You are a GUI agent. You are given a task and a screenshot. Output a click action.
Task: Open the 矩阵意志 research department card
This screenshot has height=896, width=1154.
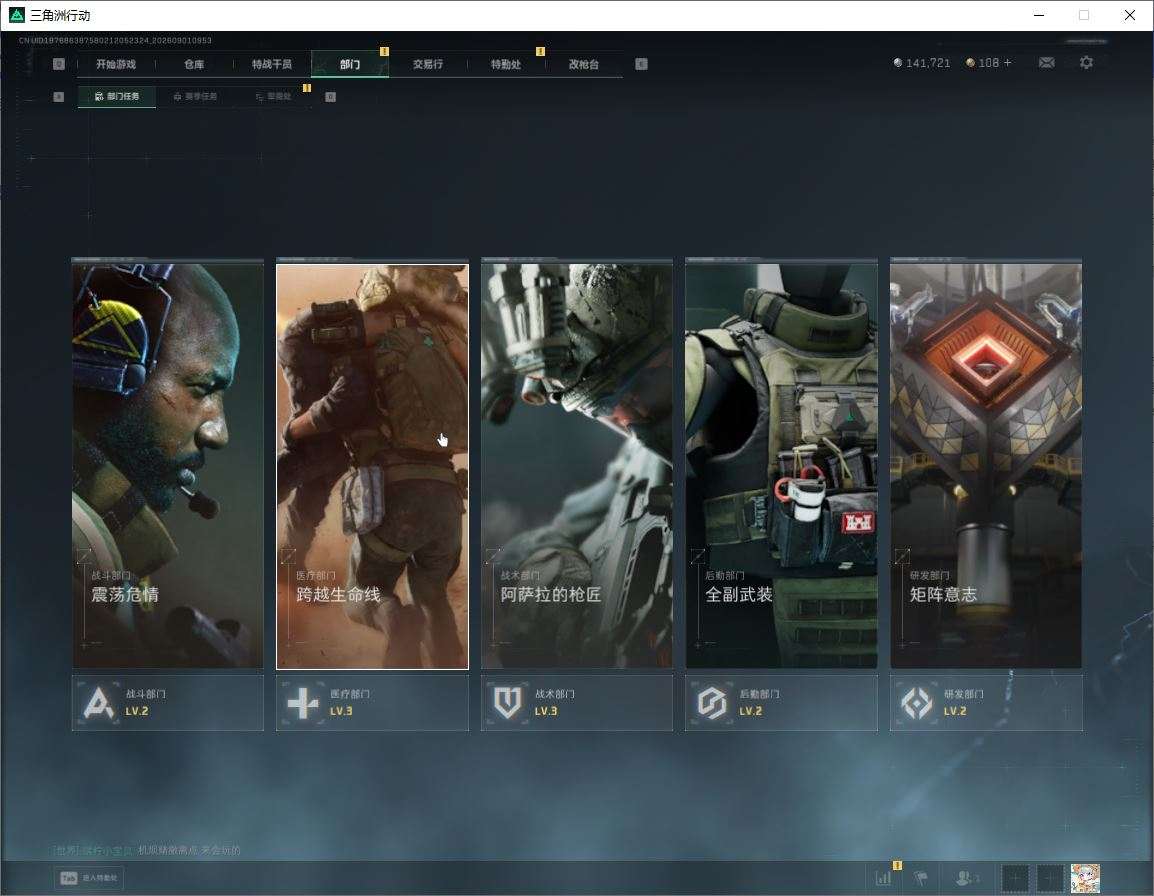(986, 465)
